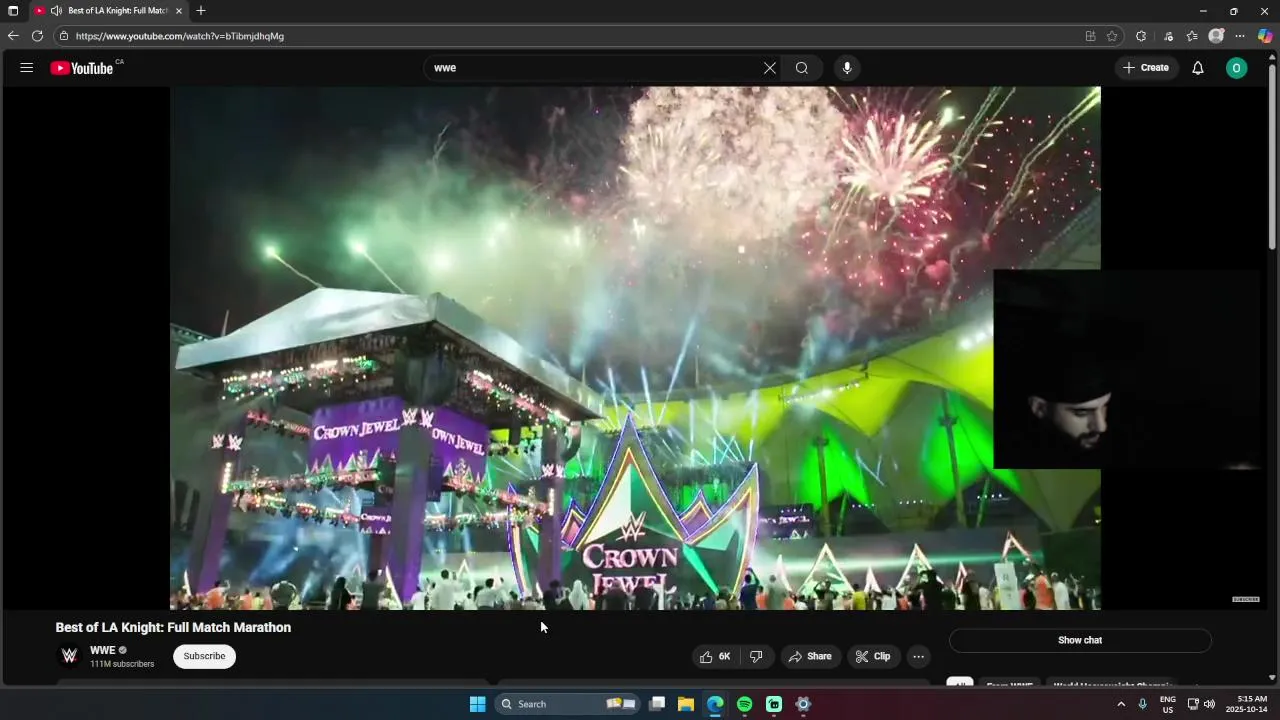
Task: Open WWE channel name link
Action: click(x=103, y=650)
